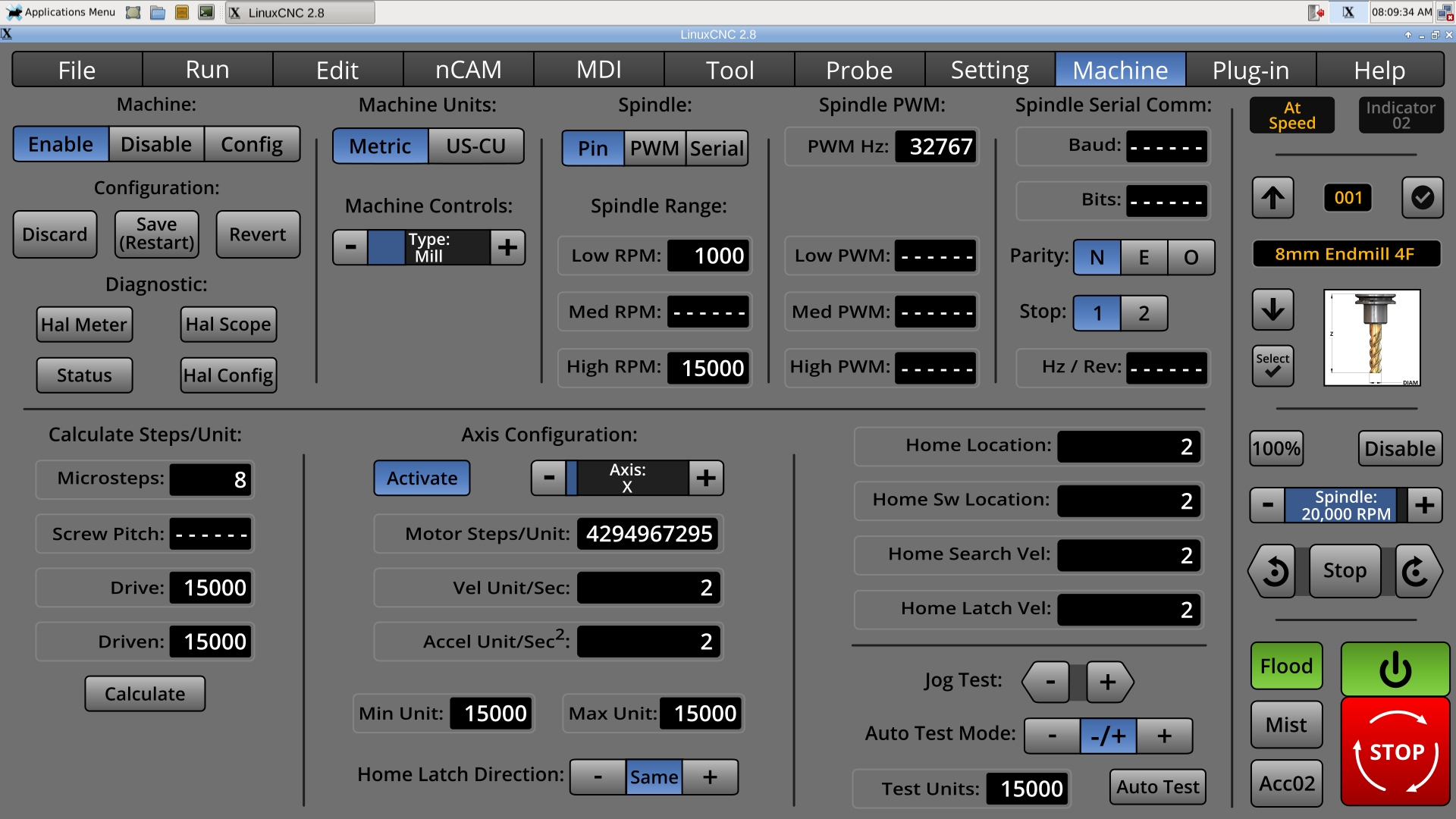
Task: Decrease spindle RPM with minus button
Action: click(1267, 505)
